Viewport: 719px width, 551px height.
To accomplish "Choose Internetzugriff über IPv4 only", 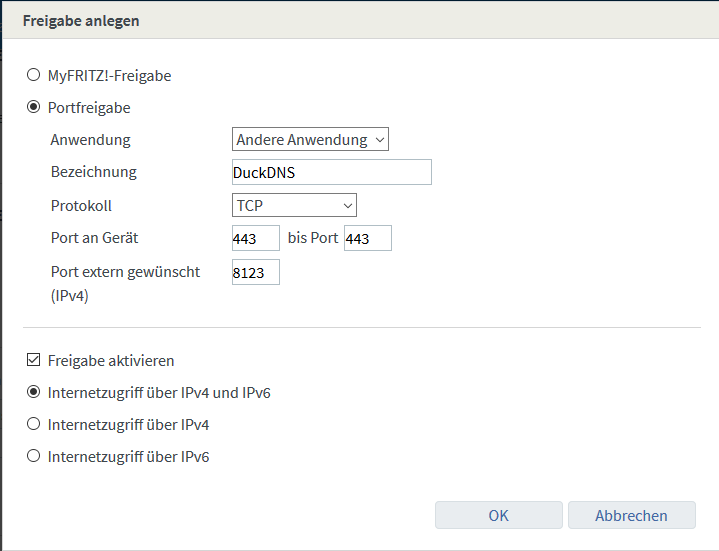I will pos(33,424).
